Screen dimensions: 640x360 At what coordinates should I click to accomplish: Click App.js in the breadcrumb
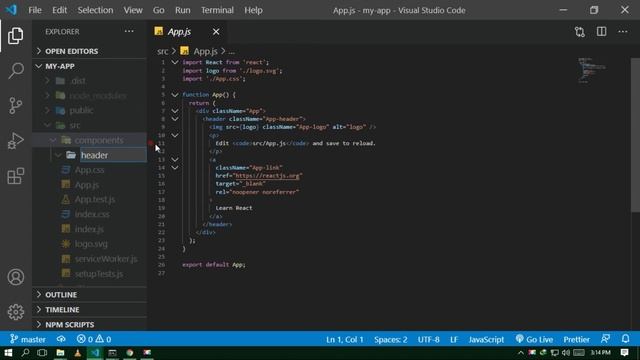tap(200, 51)
